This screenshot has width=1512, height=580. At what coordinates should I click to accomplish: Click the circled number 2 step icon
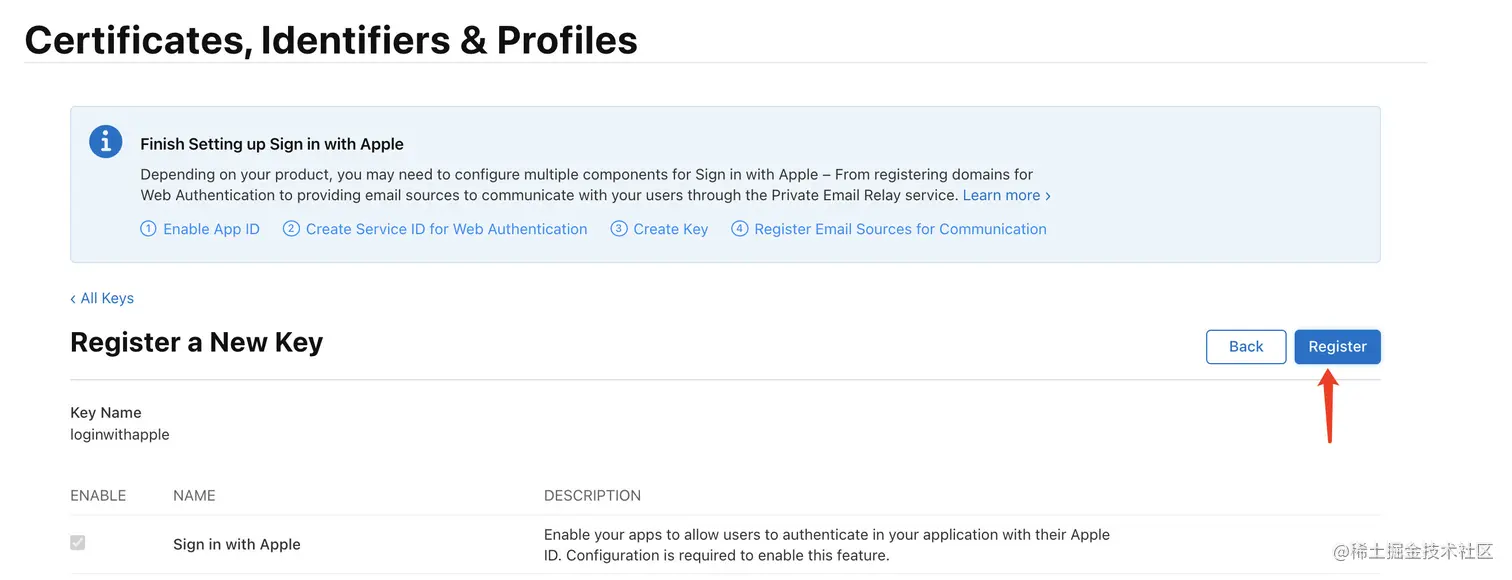tap(291, 229)
